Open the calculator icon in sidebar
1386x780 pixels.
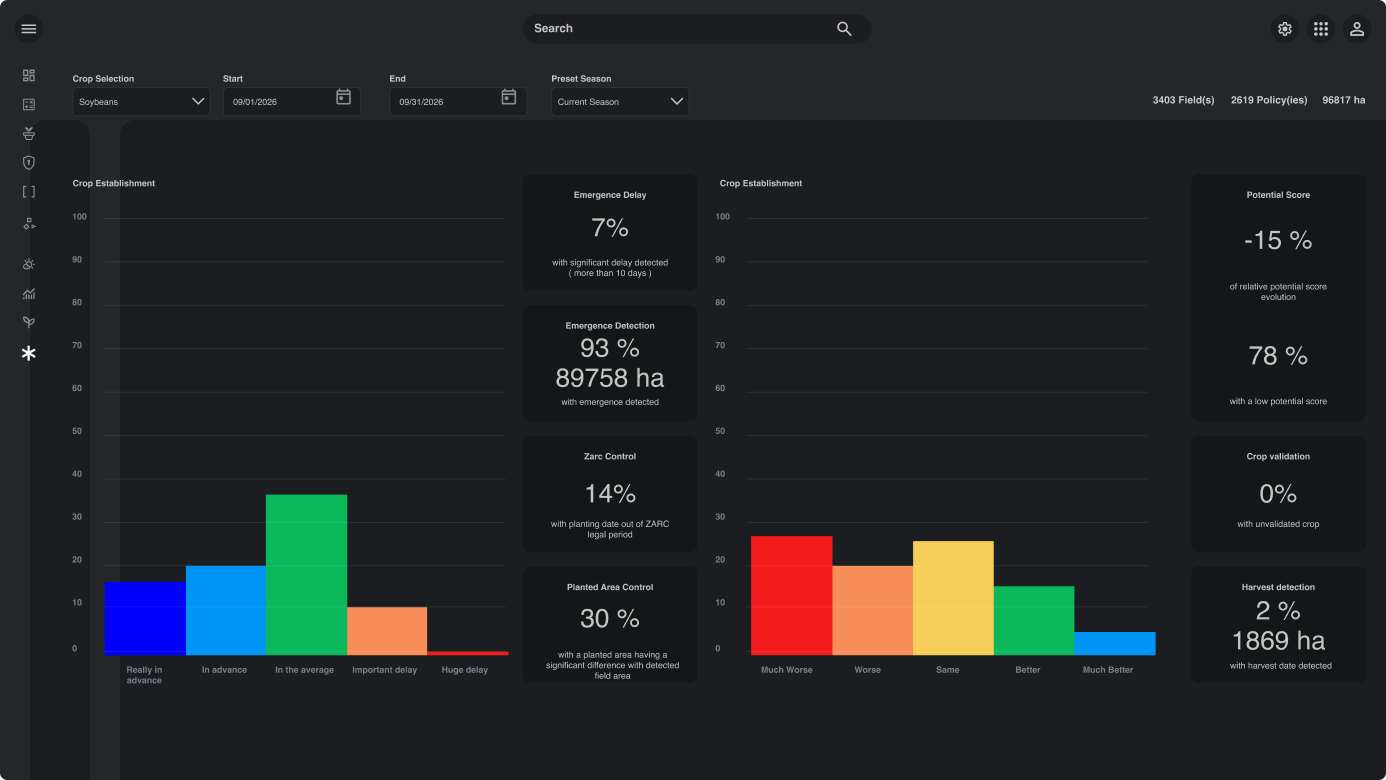(29, 104)
